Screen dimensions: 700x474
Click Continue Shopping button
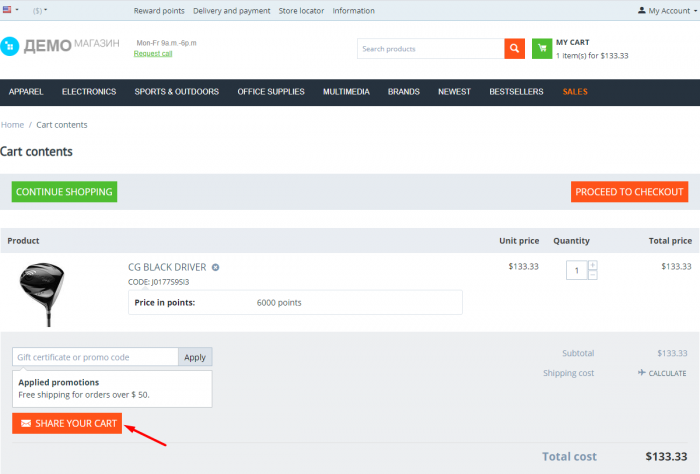tap(64, 192)
